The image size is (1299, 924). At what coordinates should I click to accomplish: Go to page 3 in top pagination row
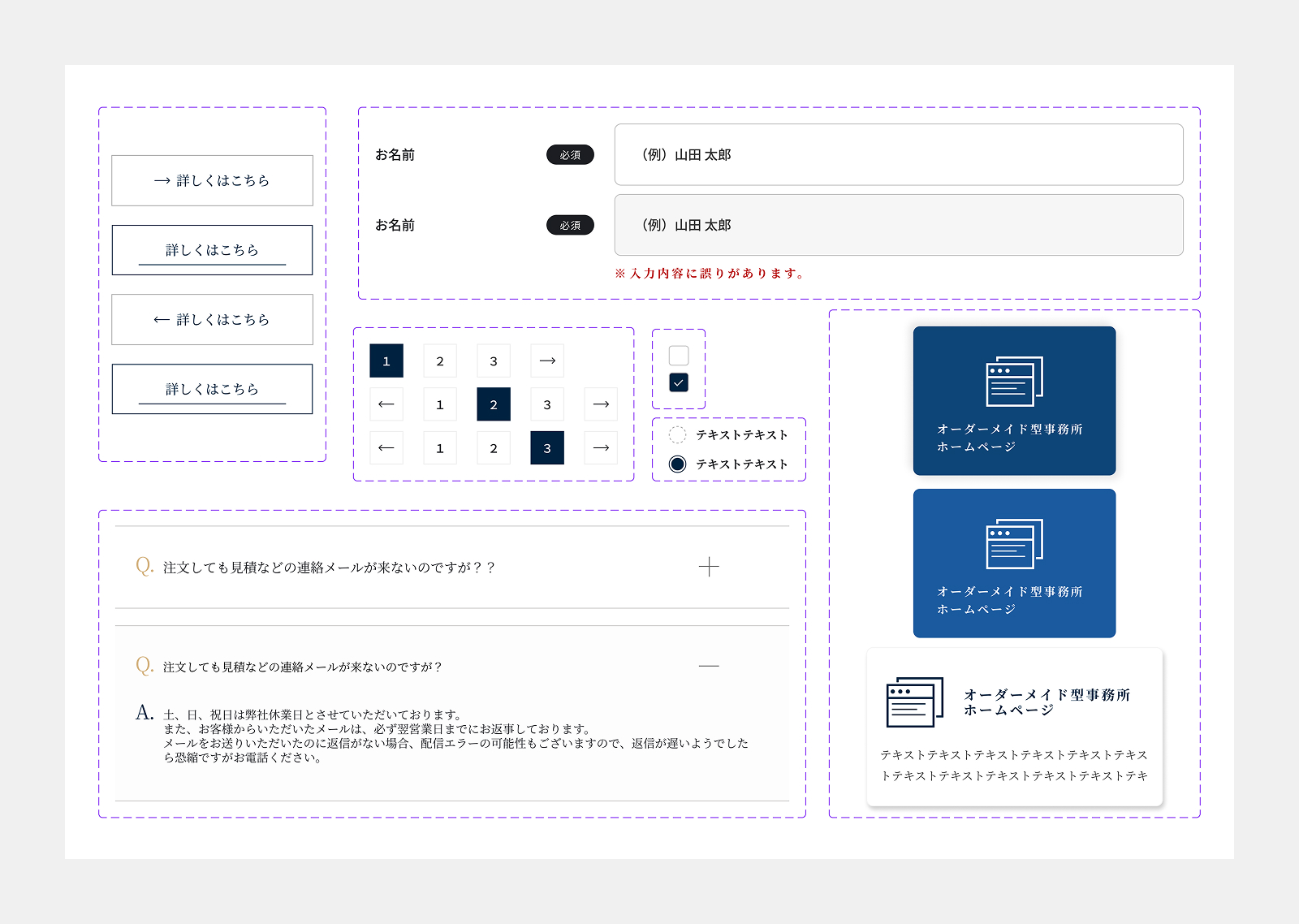[494, 361]
